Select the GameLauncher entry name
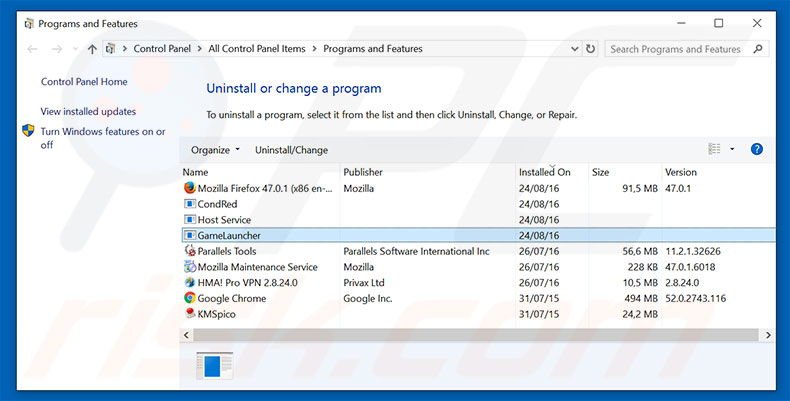 (x=229, y=235)
